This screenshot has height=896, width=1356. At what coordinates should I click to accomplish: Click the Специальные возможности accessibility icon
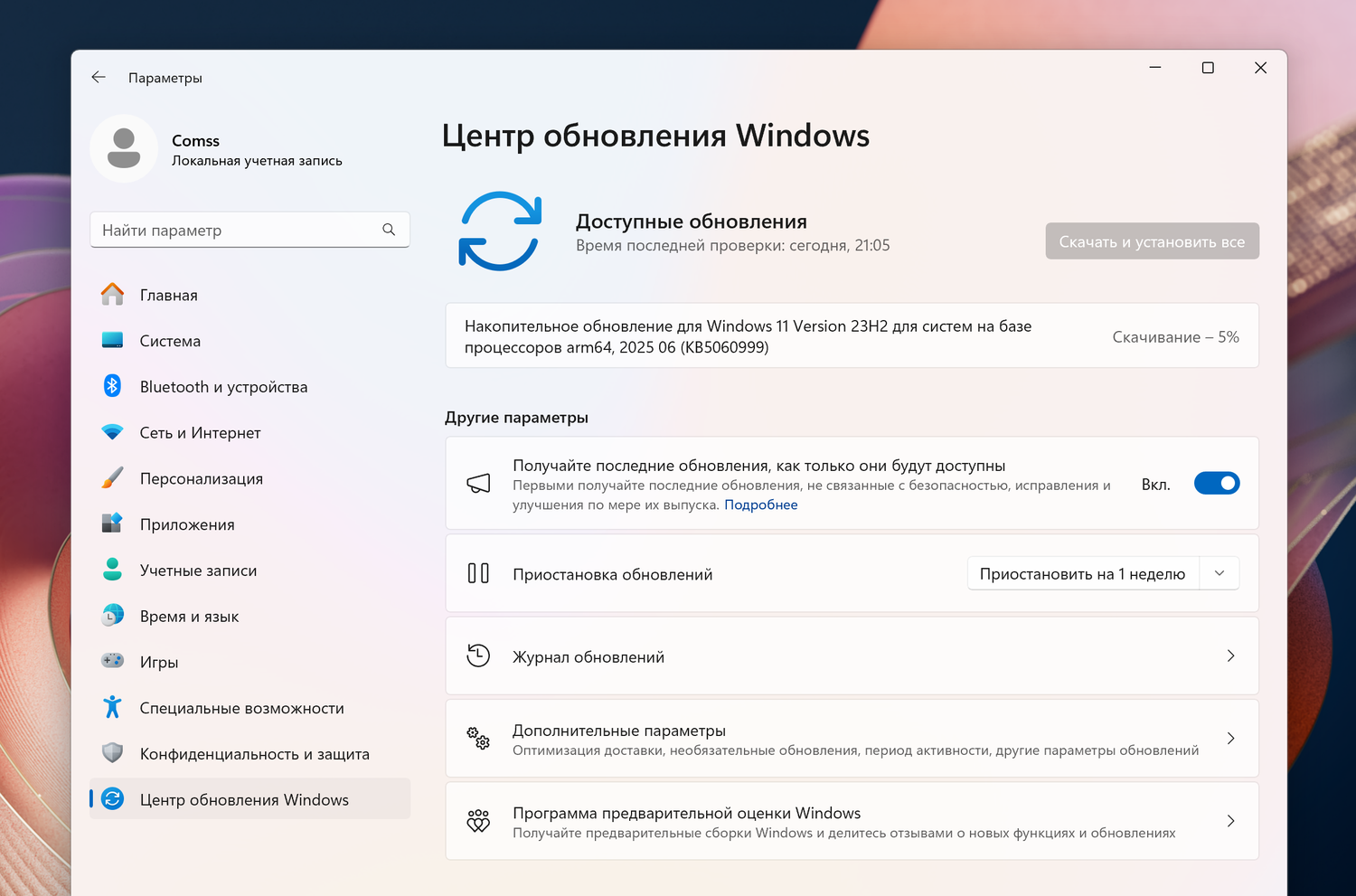click(112, 707)
